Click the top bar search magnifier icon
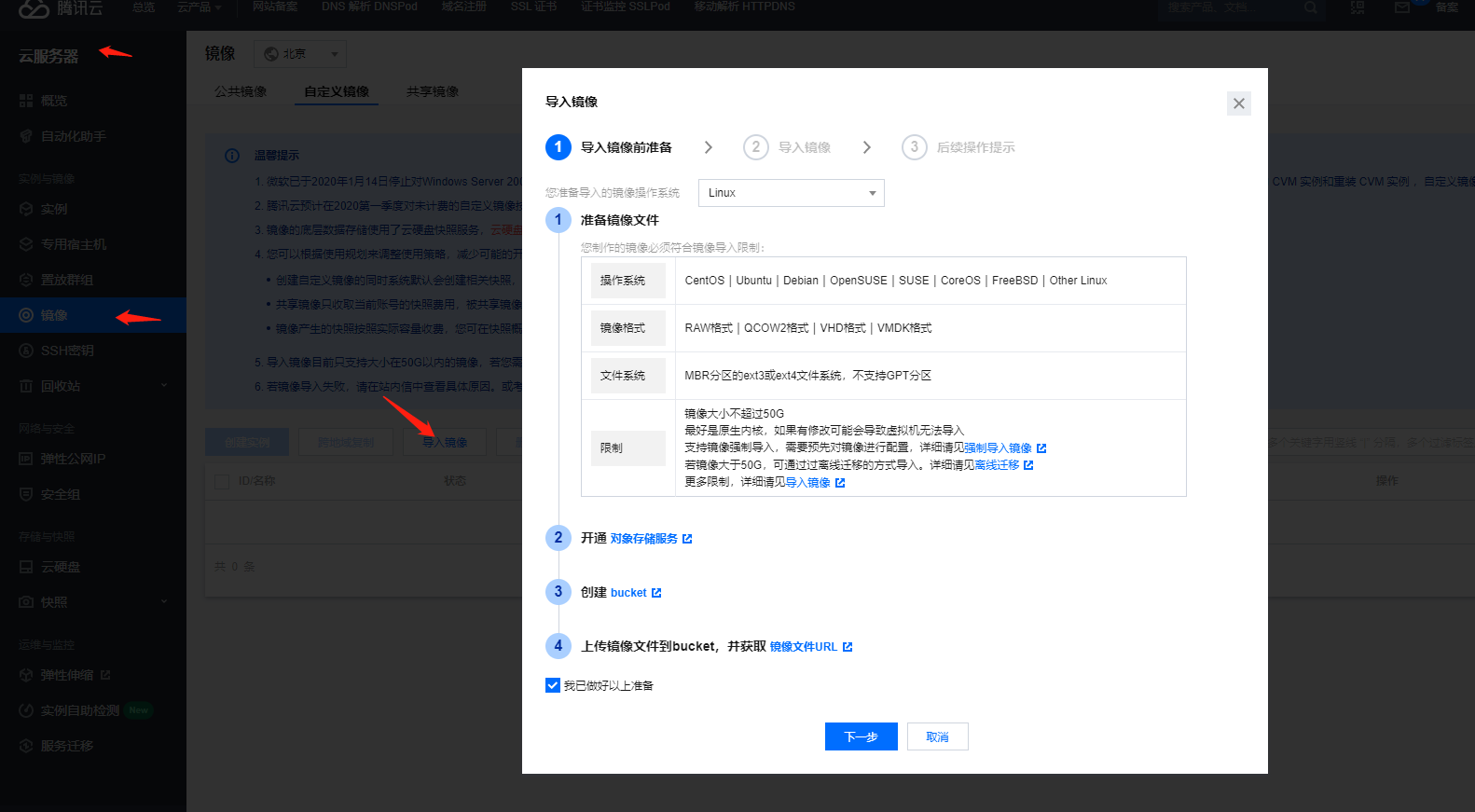Image resolution: width=1475 pixels, height=812 pixels. [1310, 7]
